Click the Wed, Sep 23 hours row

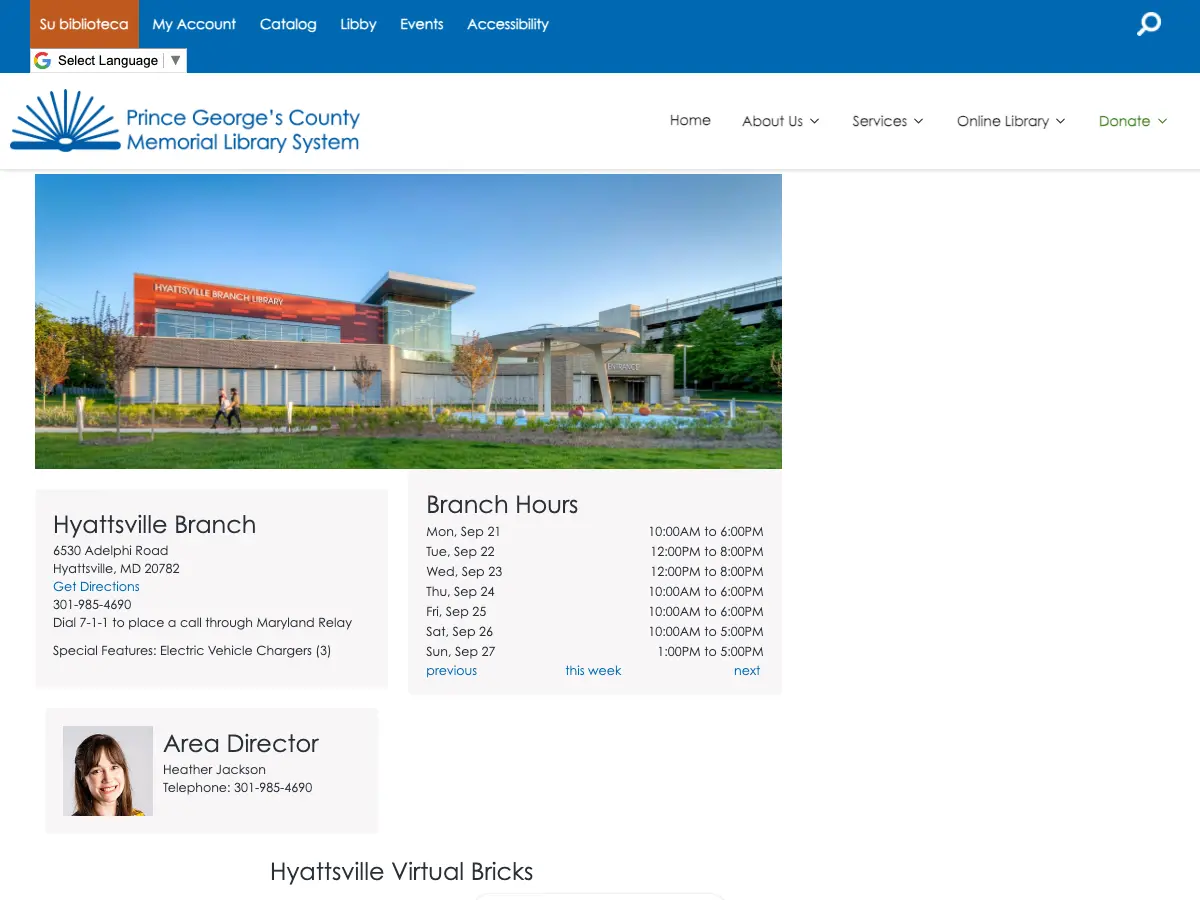[595, 572]
